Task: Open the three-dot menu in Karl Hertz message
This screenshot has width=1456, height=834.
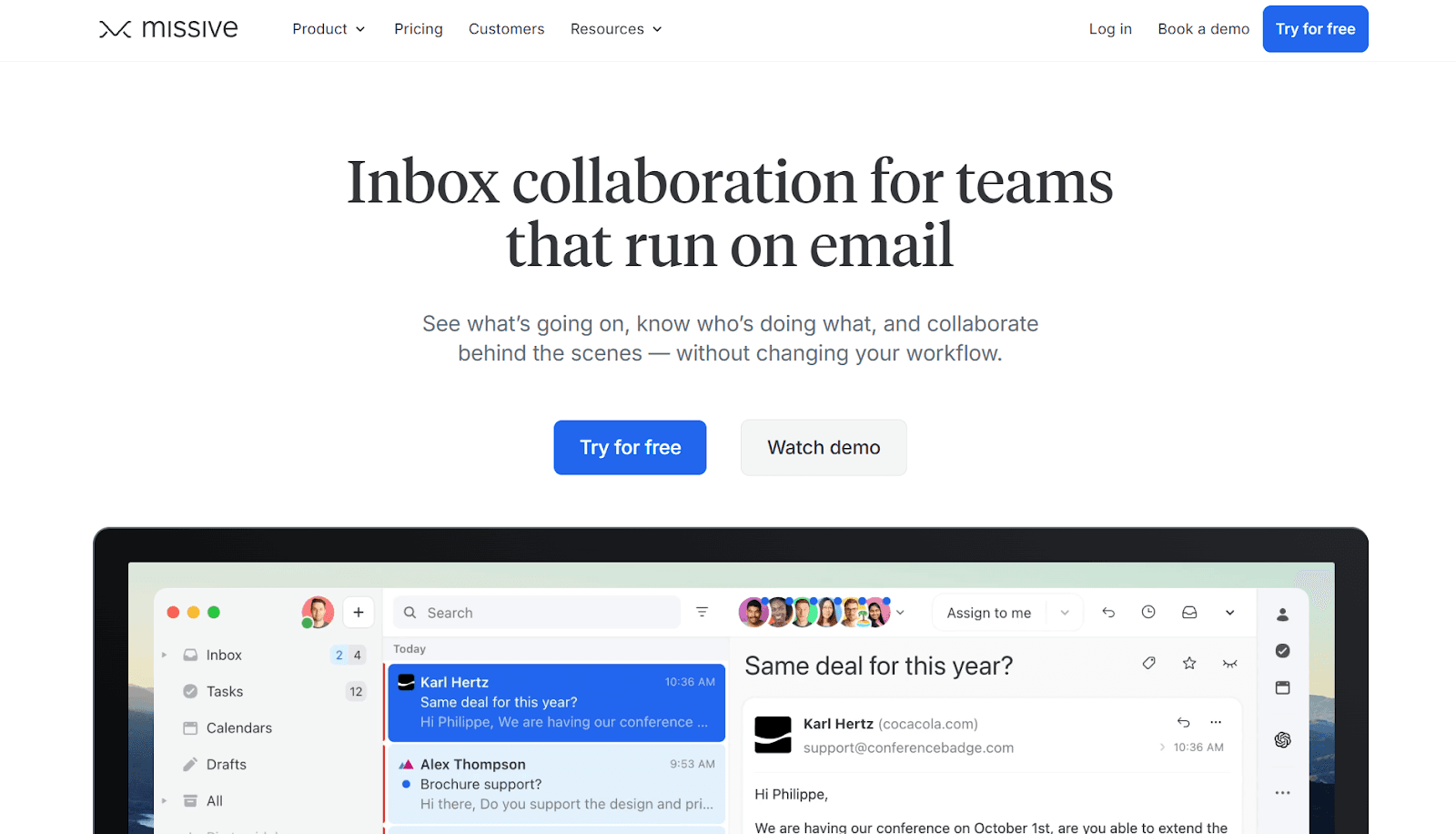Action: [x=1216, y=722]
